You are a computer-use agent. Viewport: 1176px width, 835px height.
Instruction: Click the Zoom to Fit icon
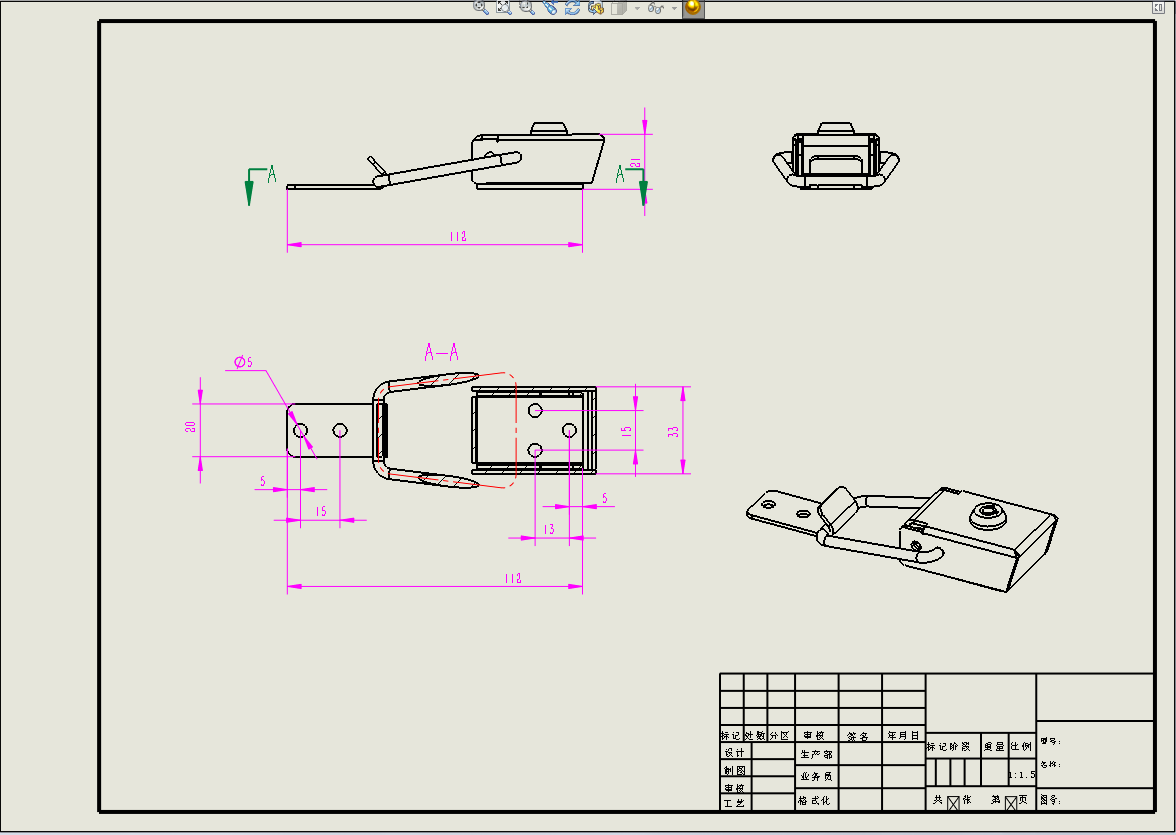(x=504, y=8)
